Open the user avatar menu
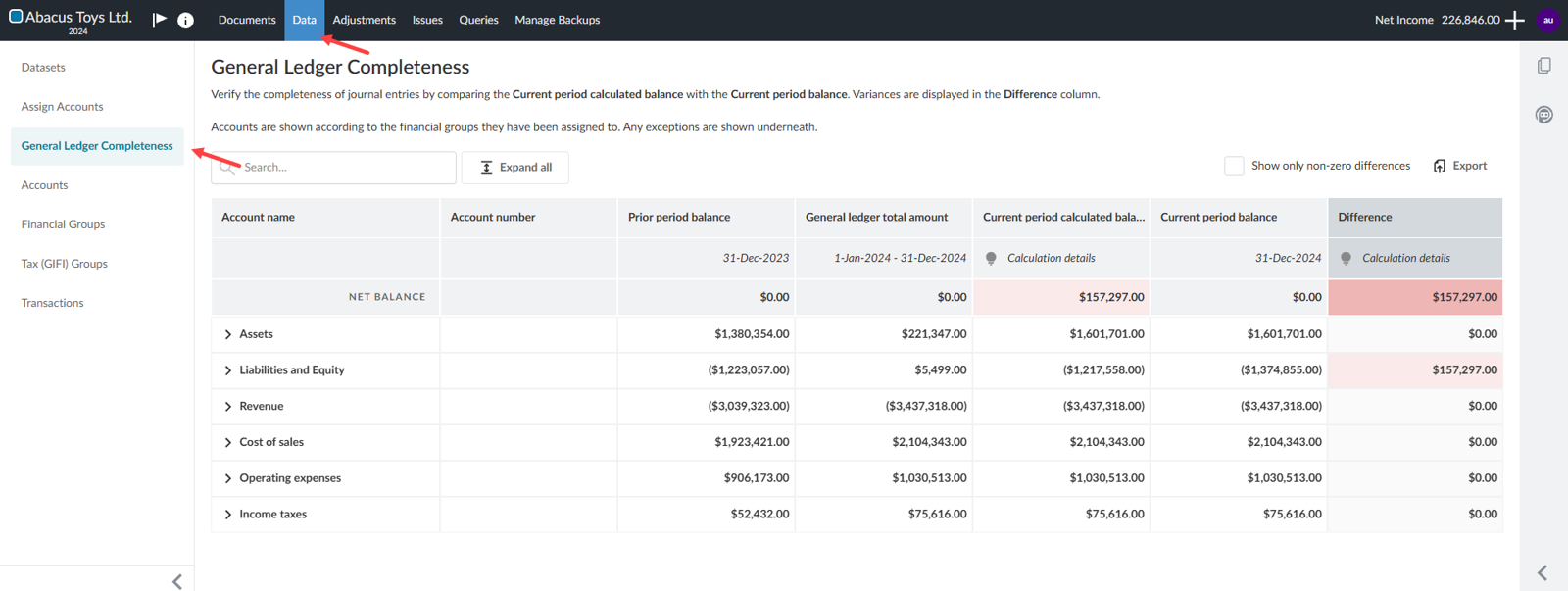This screenshot has width=1568, height=591. point(1547,20)
